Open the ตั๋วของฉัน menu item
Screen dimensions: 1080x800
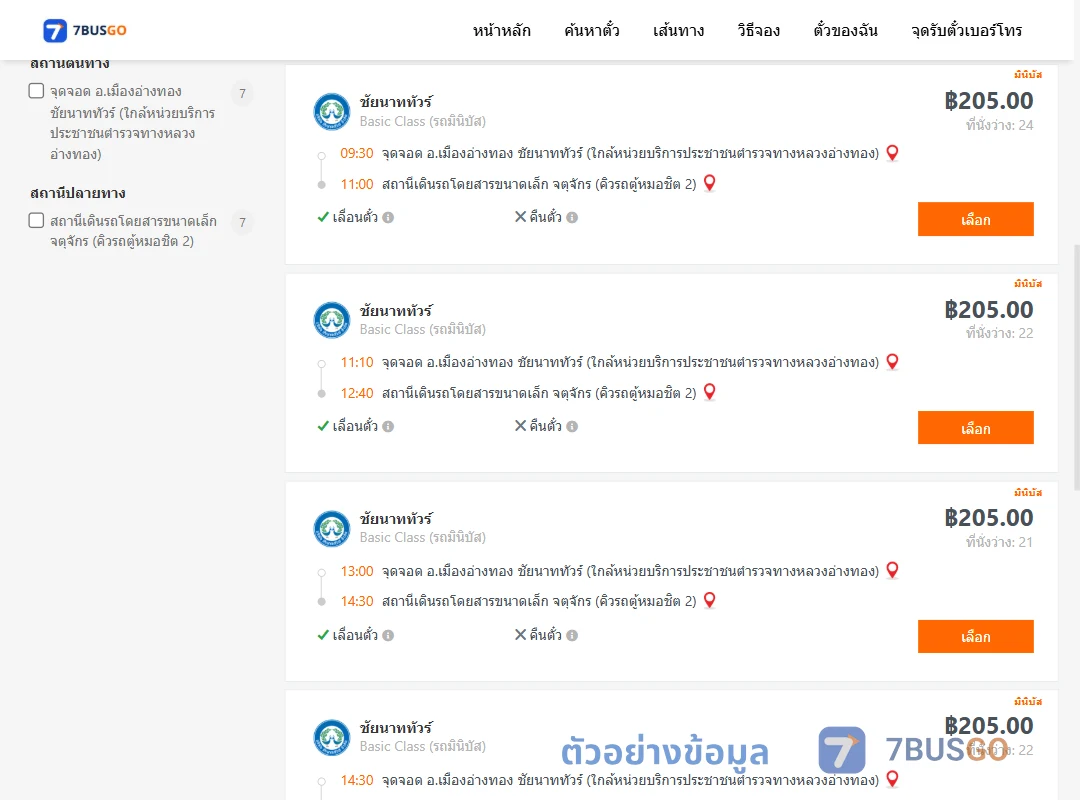[845, 30]
